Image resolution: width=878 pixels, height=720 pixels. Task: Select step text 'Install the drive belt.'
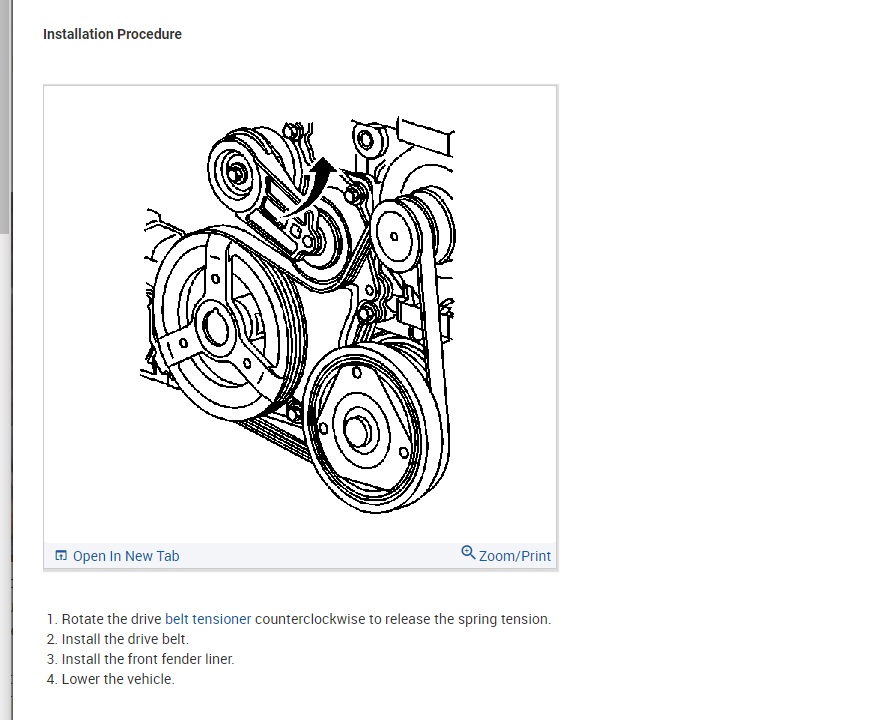[x=125, y=639]
